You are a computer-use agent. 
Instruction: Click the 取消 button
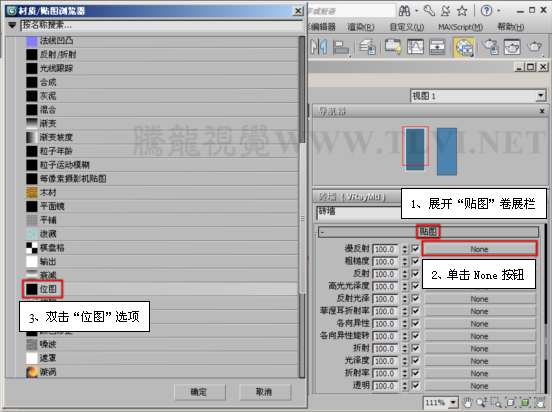pyautogui.click(x=264, y=392)
